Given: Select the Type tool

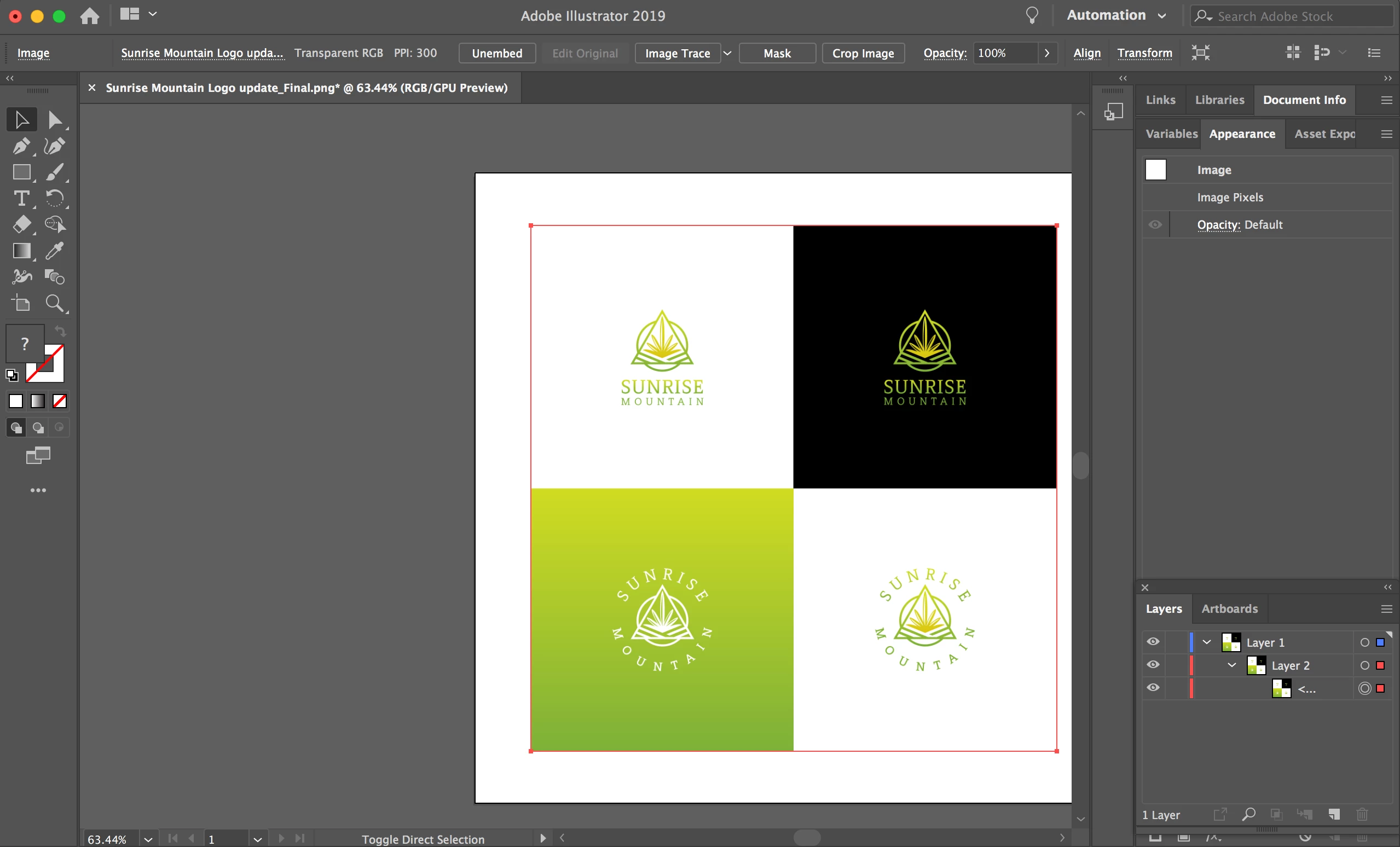Looking at the screenshot, I should (x=21, y=198).
